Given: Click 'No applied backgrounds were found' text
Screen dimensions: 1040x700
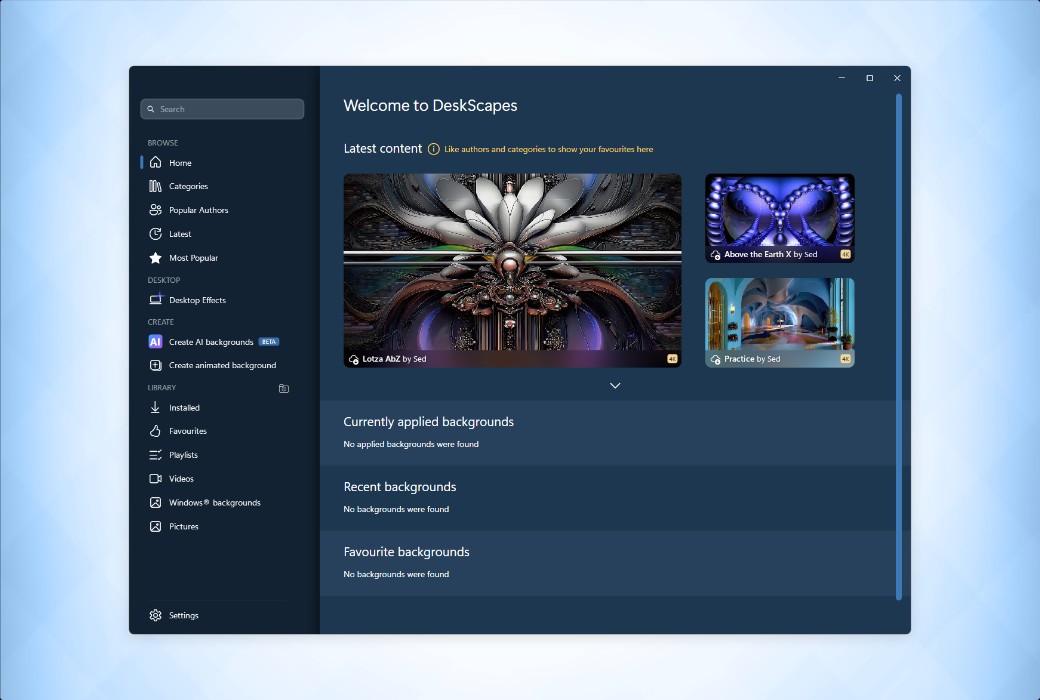Looking at the screenshot, I should [411, 445].
